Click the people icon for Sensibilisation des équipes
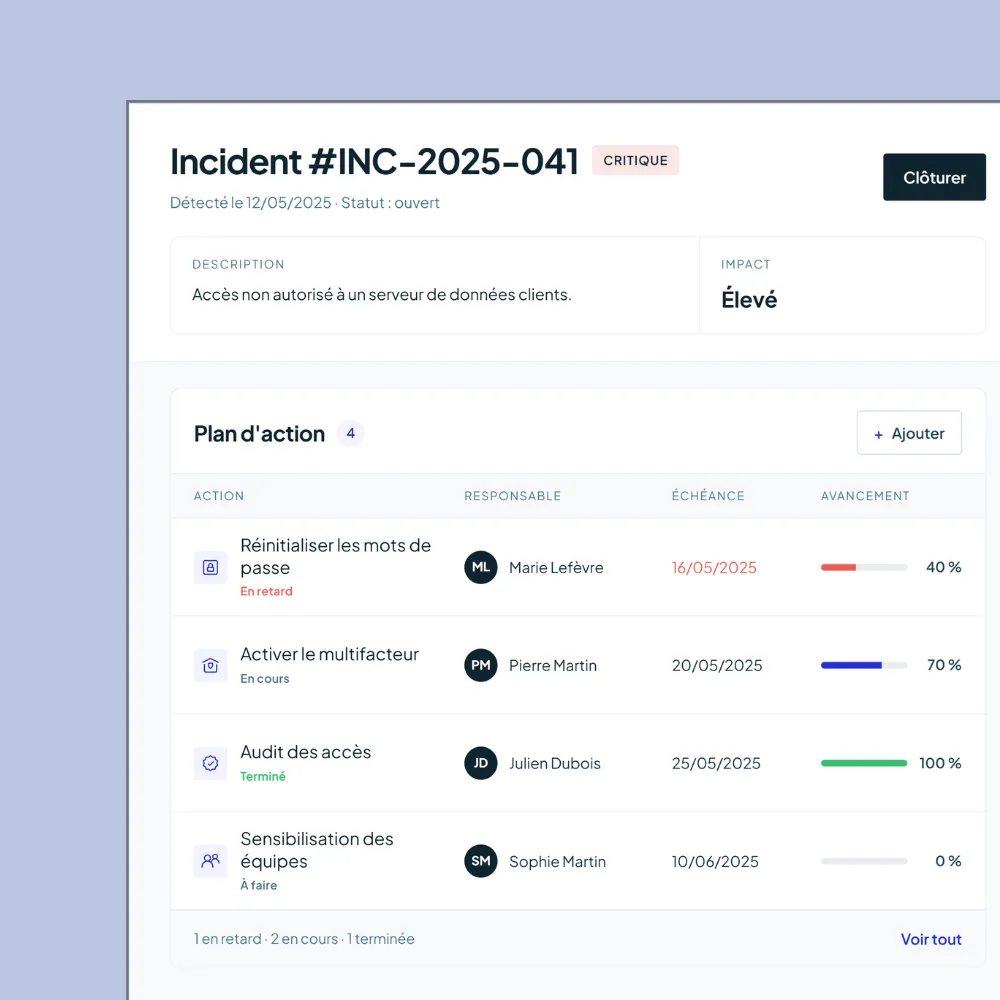Screen dimensions: 1000x1000 (210, 861)
